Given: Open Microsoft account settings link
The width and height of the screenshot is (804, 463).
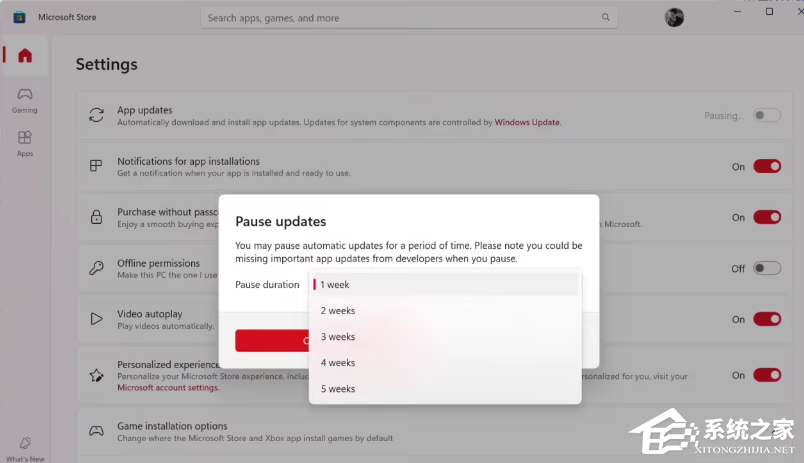Looking at the screenshot, I should 168,388.
